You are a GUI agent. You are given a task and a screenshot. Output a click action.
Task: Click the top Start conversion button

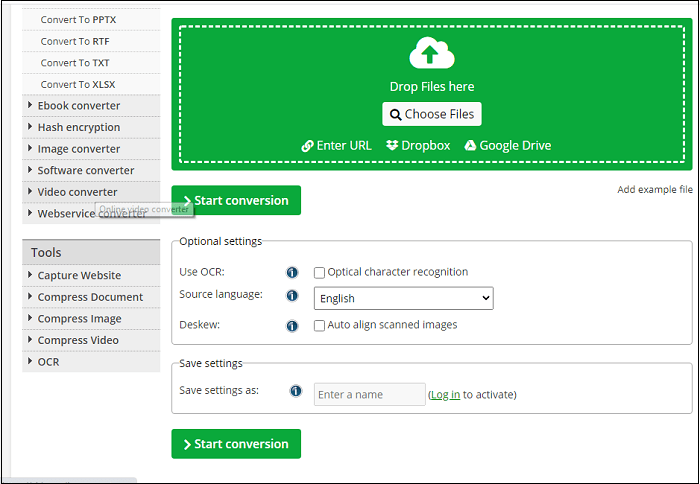(236, 200)
